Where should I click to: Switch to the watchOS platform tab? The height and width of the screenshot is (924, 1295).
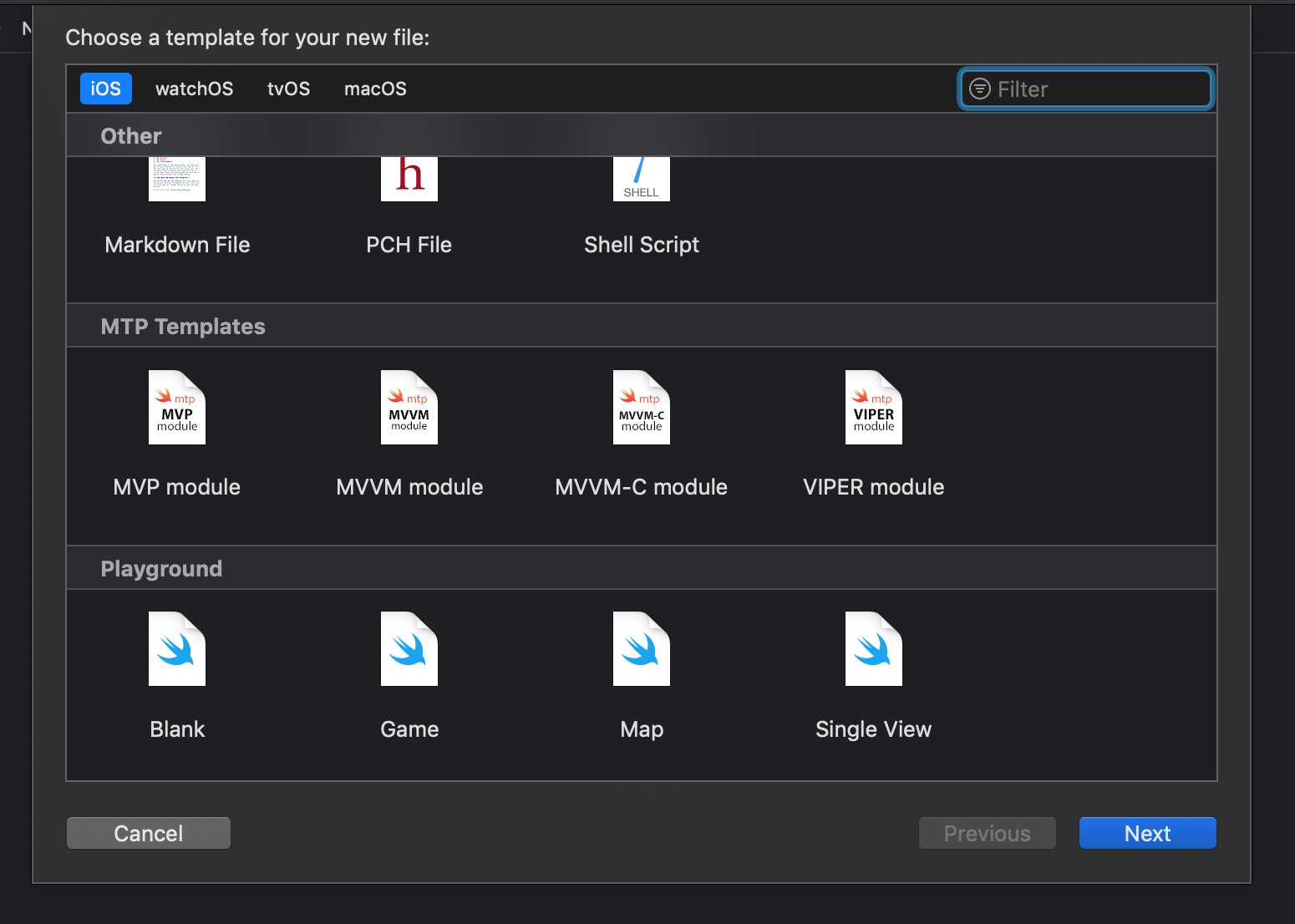[195, 89]
